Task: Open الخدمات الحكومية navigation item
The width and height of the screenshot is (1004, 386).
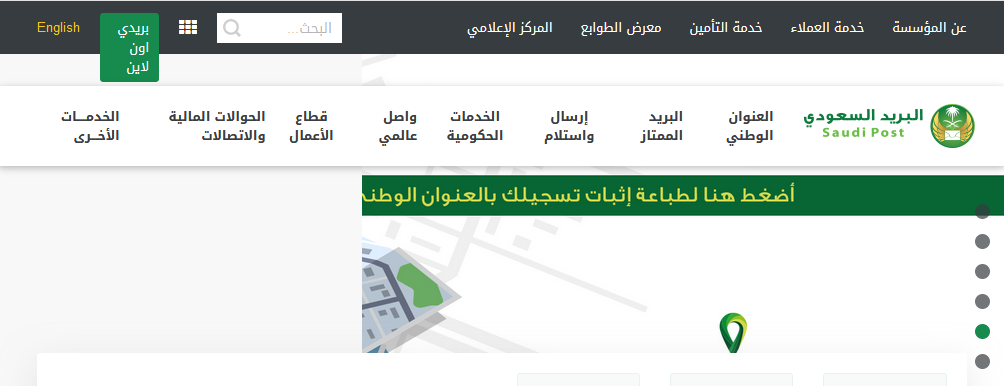Action: pyautogui.click(x=474, y=126)
